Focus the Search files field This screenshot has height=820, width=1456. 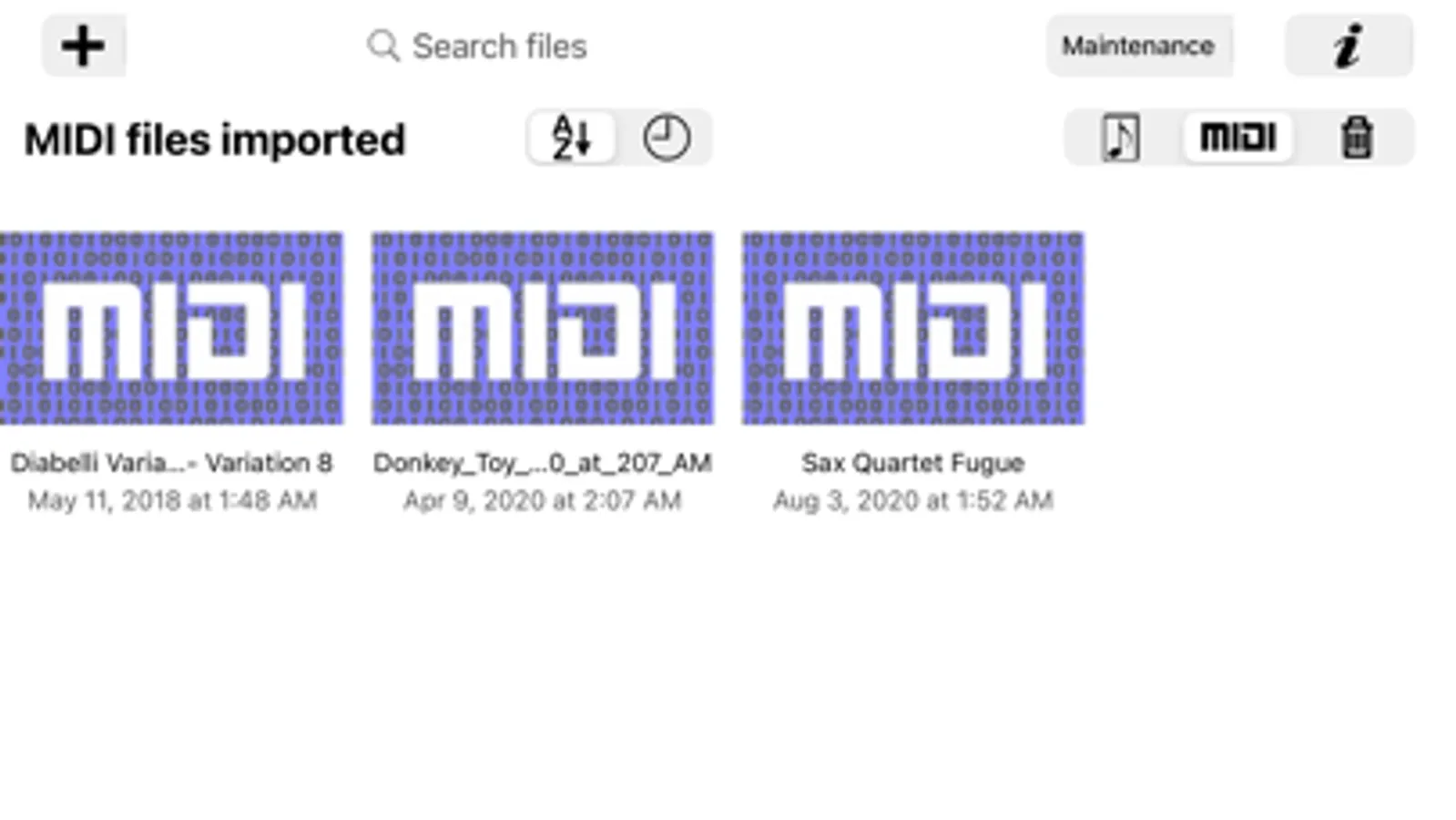coord(499,46)
